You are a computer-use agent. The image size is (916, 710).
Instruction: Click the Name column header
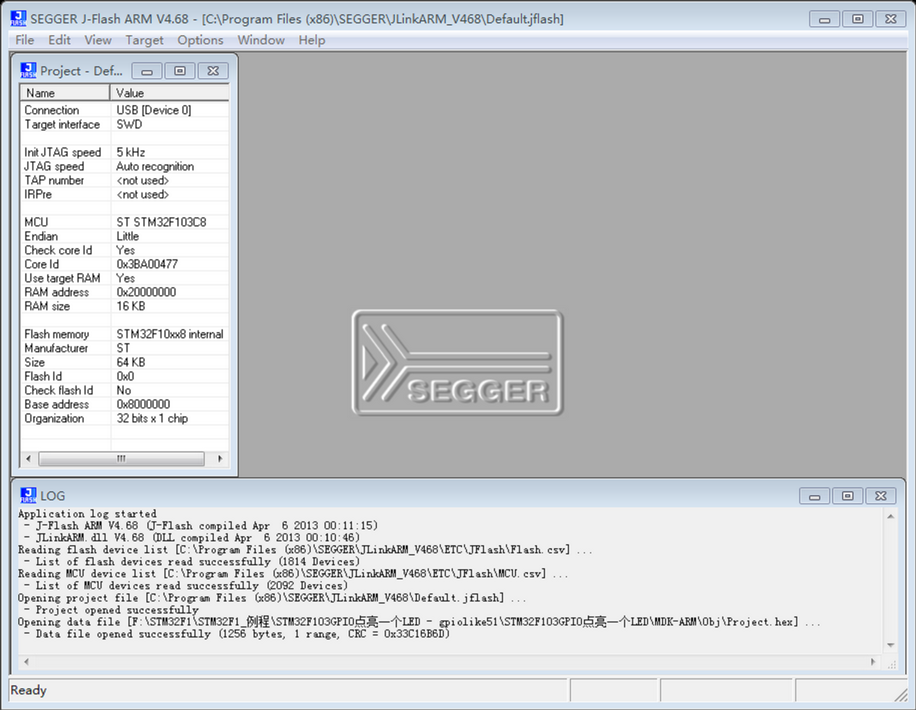tap(66, 93)
